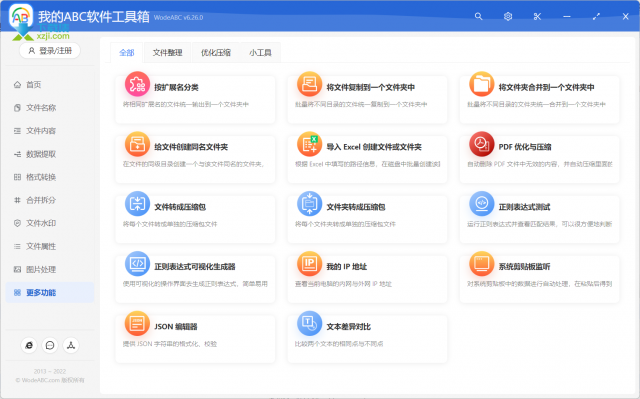Switch to the 小工具 tab

[x=260, y=53]
